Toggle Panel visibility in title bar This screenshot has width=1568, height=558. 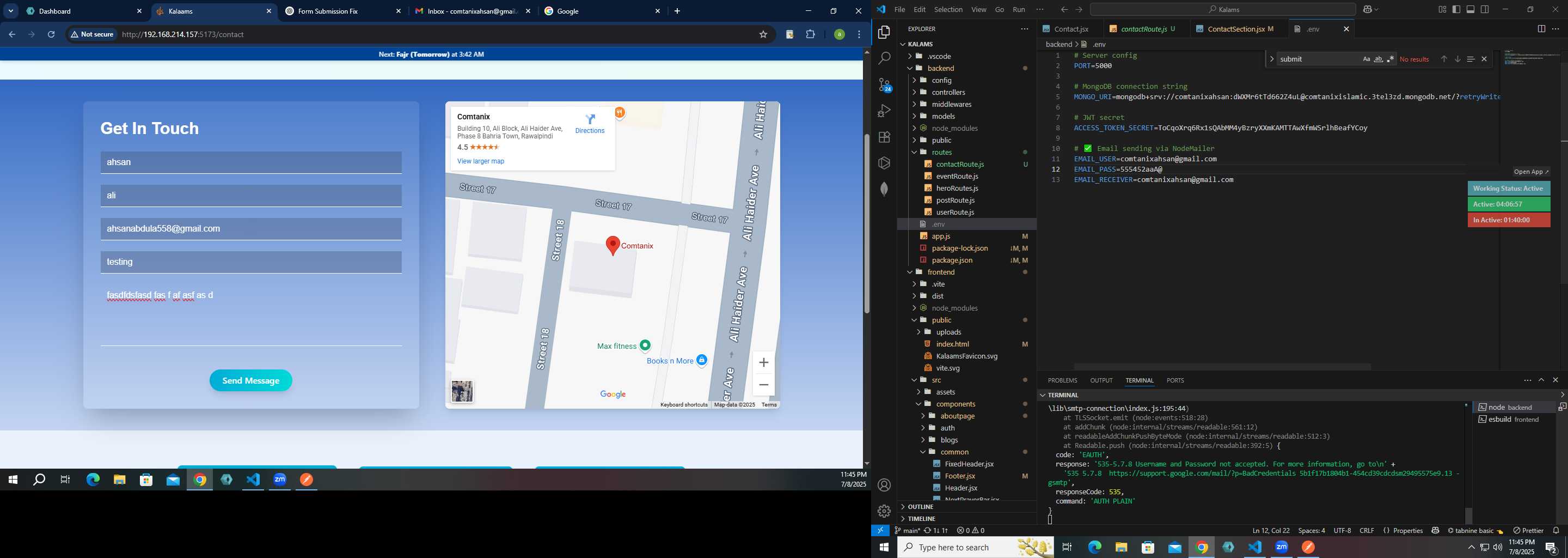point(1470,10)
